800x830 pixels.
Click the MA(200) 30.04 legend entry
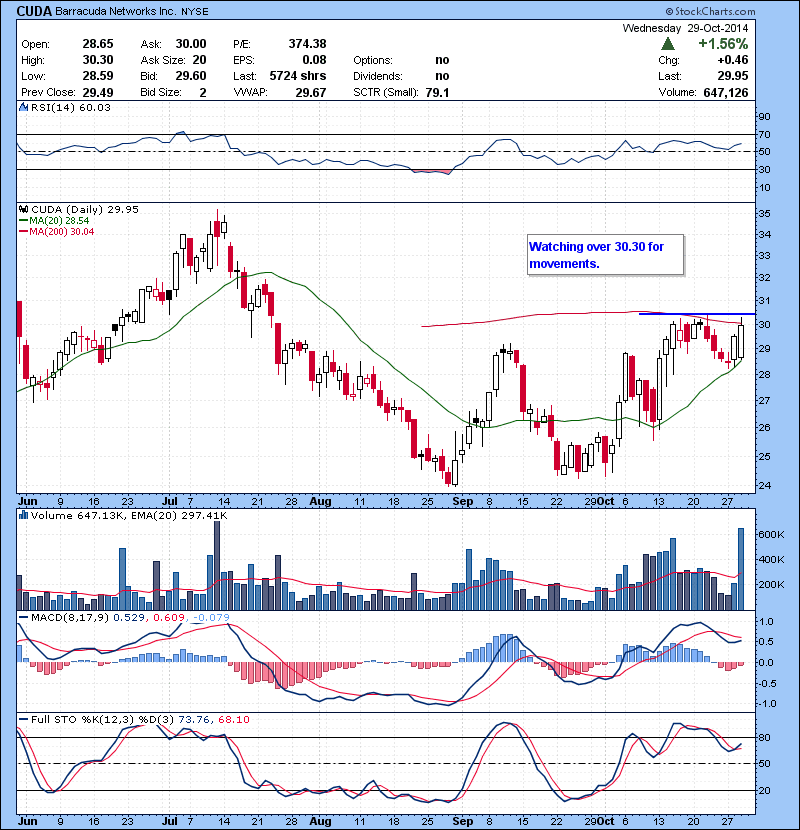[x=57, y=231]
